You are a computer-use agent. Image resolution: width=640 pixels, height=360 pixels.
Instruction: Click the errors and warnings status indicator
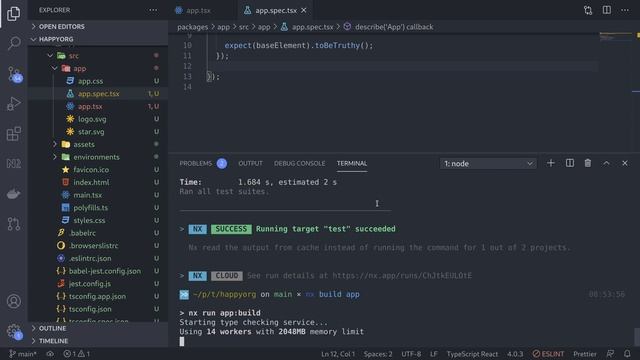click(77, 354)
